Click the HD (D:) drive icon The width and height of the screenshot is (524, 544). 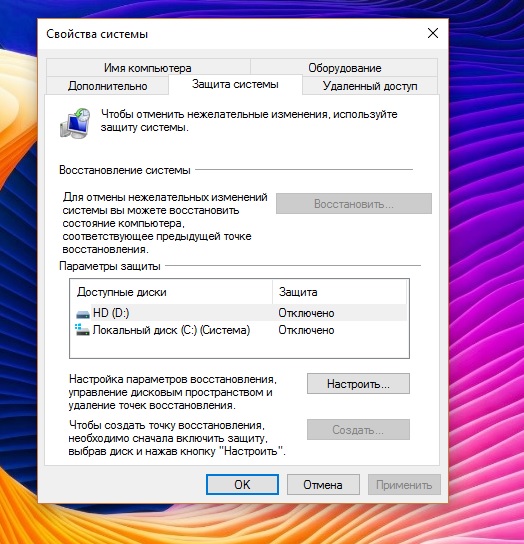83,314
